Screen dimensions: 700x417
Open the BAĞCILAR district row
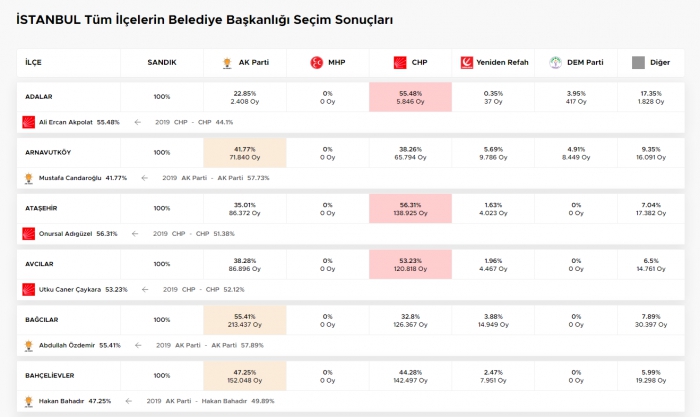pyautogui.click(x=44, y=320)
